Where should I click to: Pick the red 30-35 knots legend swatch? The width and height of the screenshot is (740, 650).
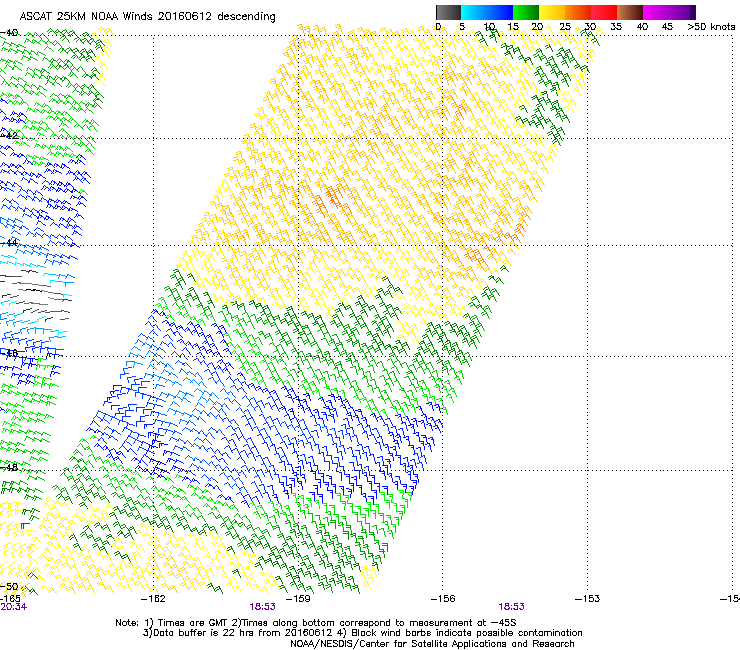604,12
